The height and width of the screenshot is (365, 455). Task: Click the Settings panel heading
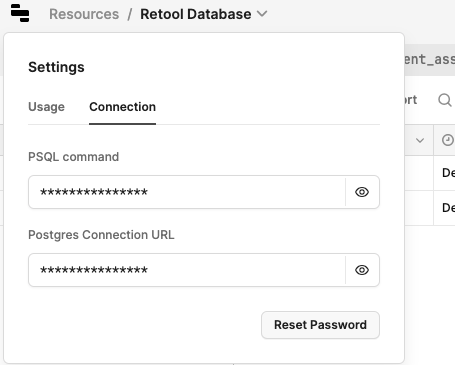pyautogui.click(x=56, y=67)
